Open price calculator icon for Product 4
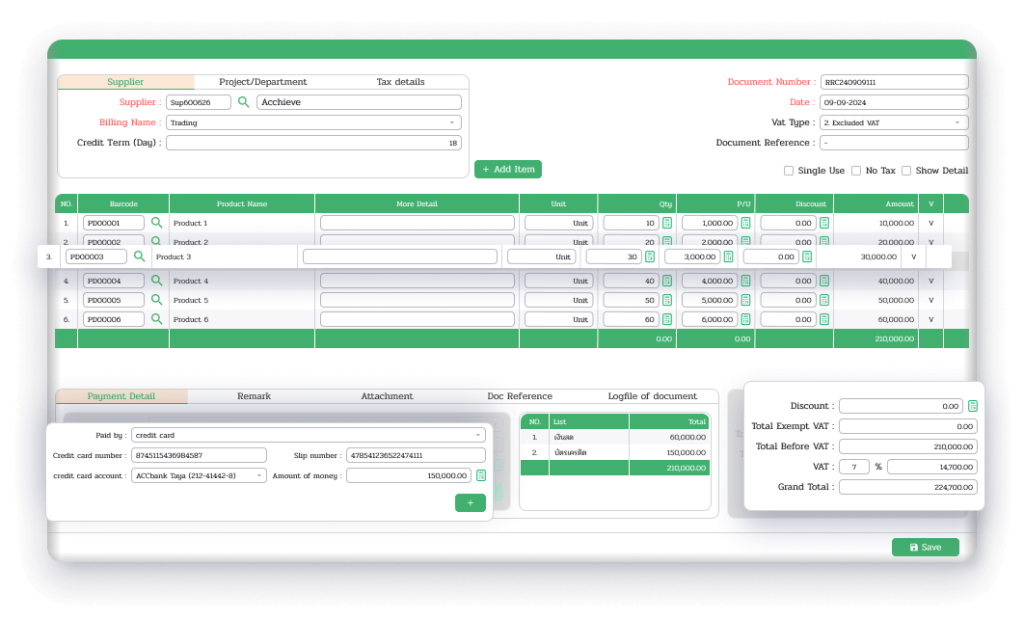The image size is (1024, 620). point(746,281)
